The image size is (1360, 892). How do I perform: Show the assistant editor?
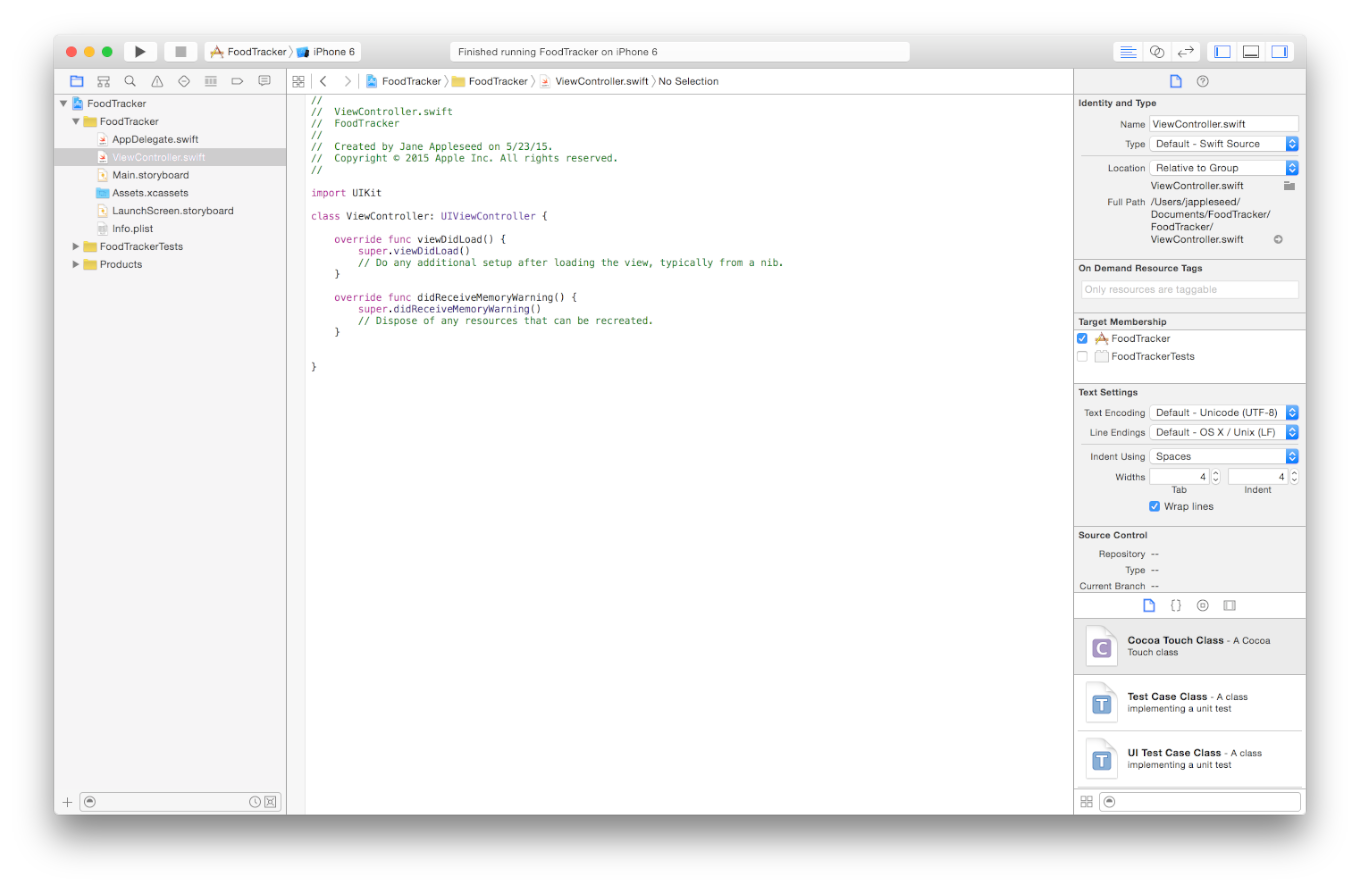click(x=1157, y=51)
